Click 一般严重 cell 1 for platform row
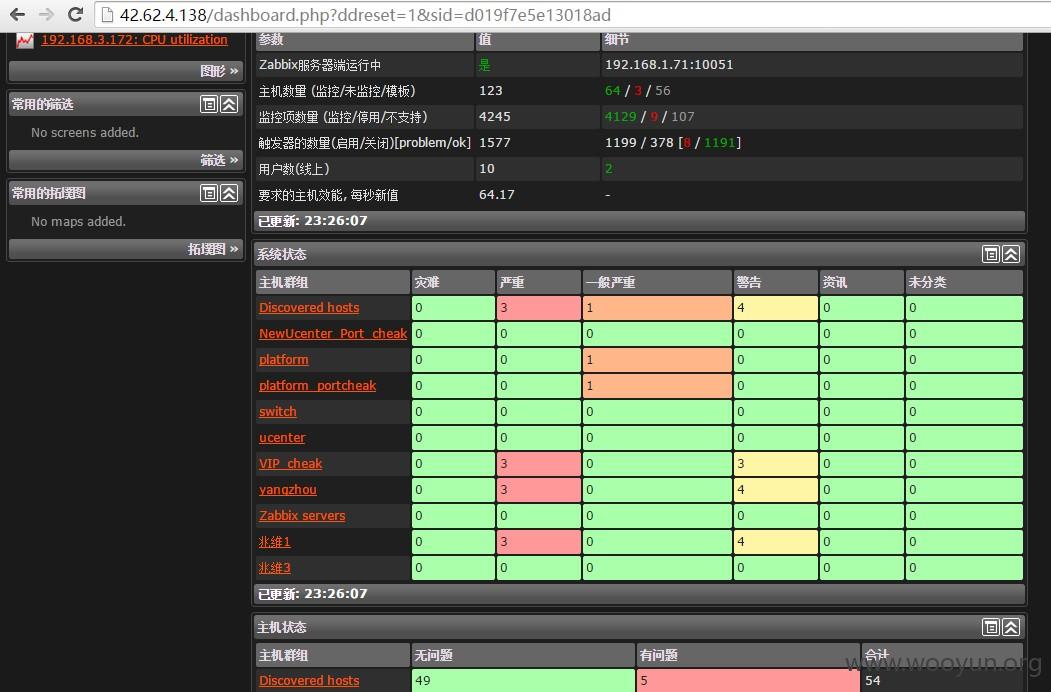 point(657,360)
